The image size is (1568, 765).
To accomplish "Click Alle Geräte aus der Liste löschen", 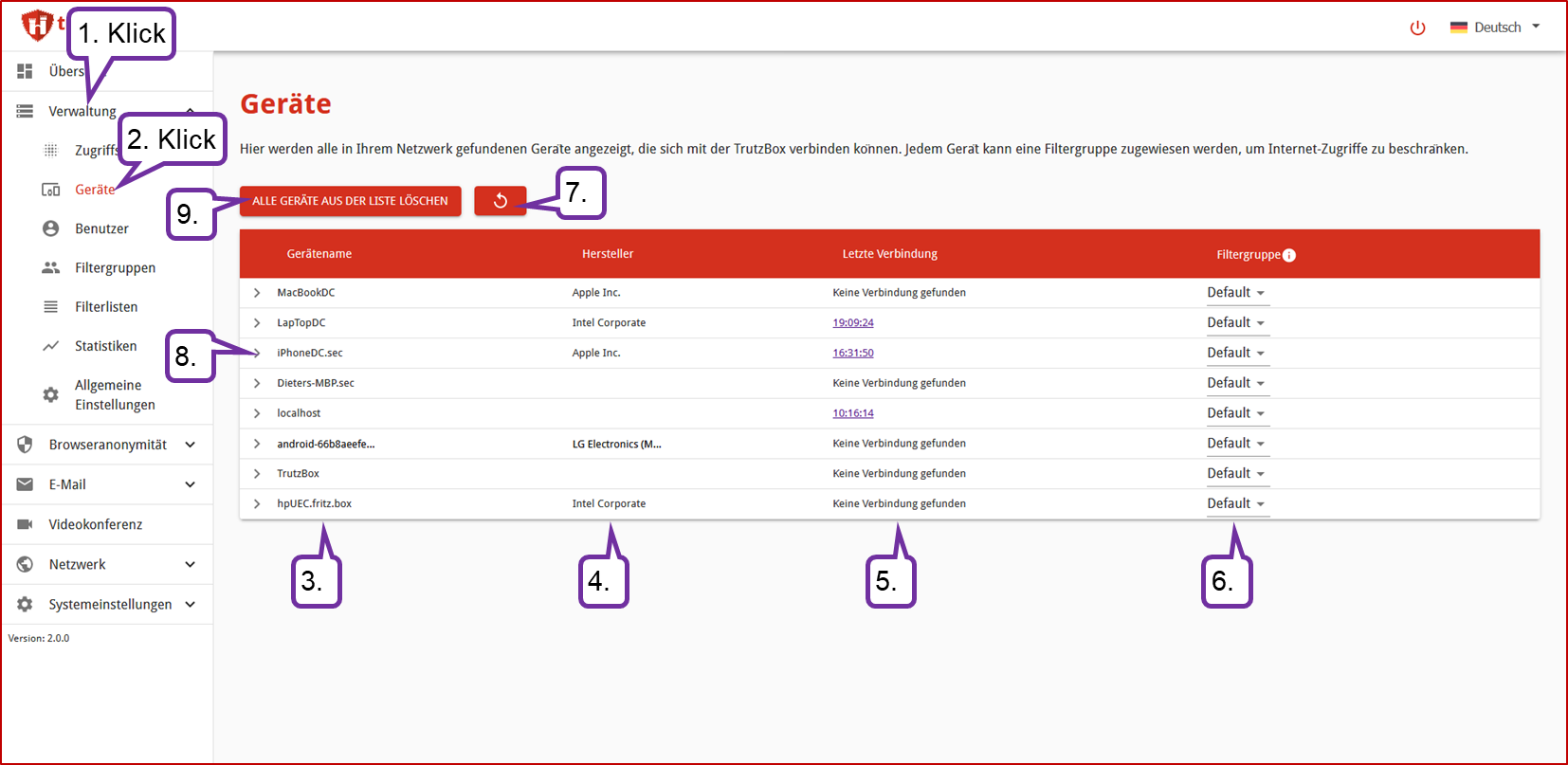I will [350, 201].
